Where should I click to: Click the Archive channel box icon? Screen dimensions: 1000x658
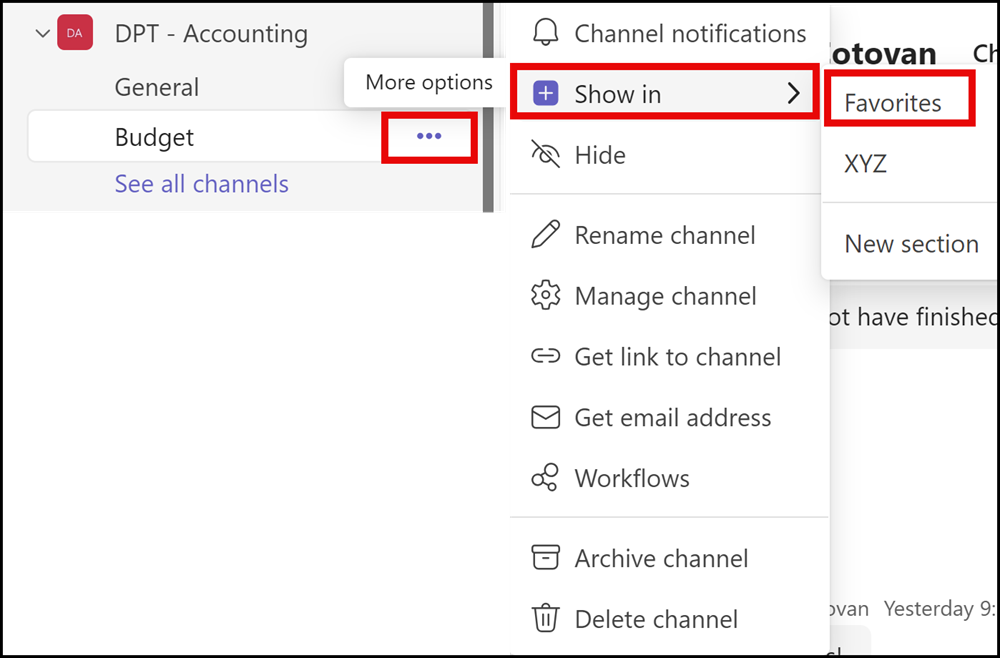click(x=545, y=558)
